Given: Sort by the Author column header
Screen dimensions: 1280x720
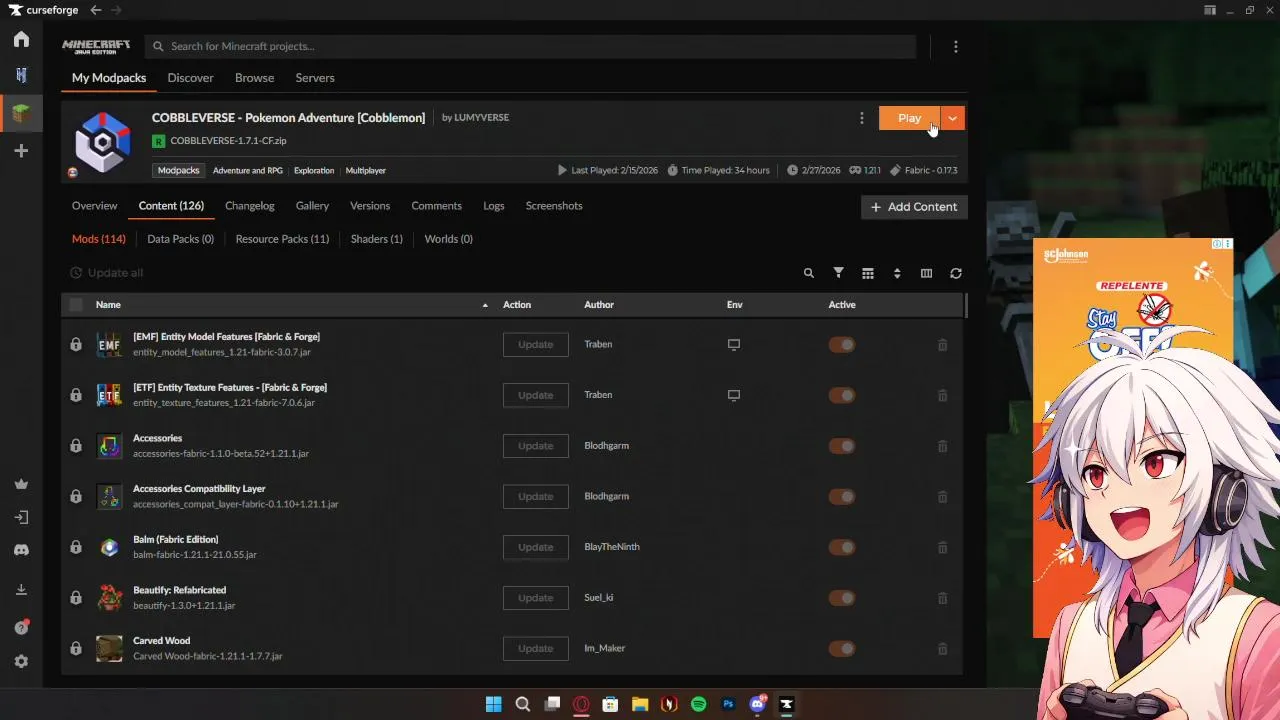Looking at the screenshot, I should (x=599, y=305).
